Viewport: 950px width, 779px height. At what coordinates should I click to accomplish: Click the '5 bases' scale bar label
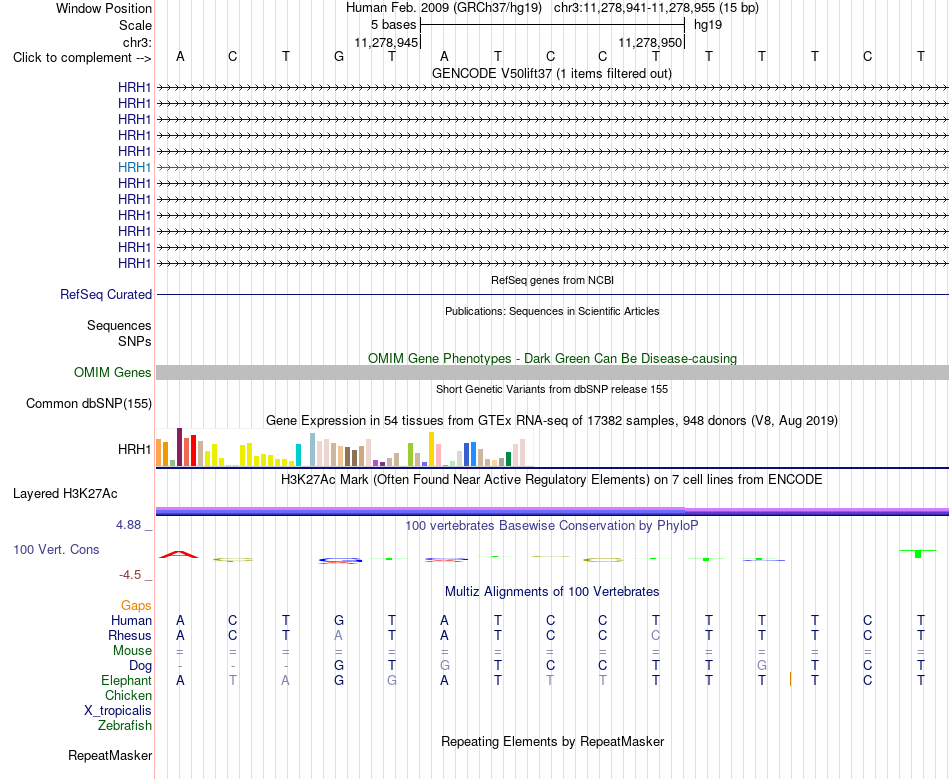point(393,25)
